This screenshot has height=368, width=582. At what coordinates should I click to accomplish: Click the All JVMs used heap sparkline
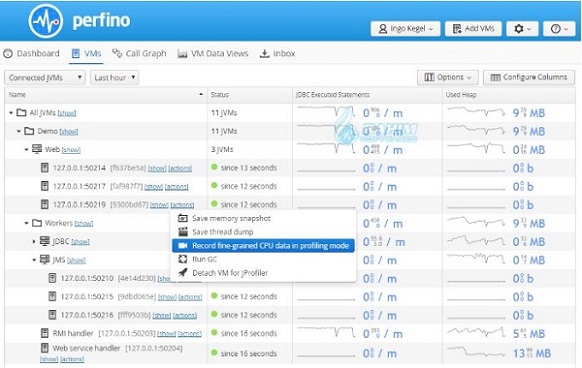point(476,112)
